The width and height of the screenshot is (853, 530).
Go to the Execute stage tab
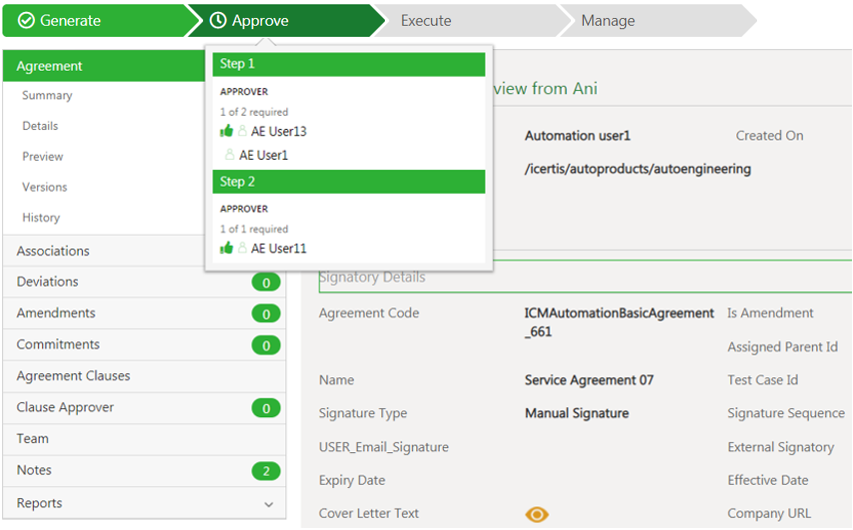tap(426, 20)
